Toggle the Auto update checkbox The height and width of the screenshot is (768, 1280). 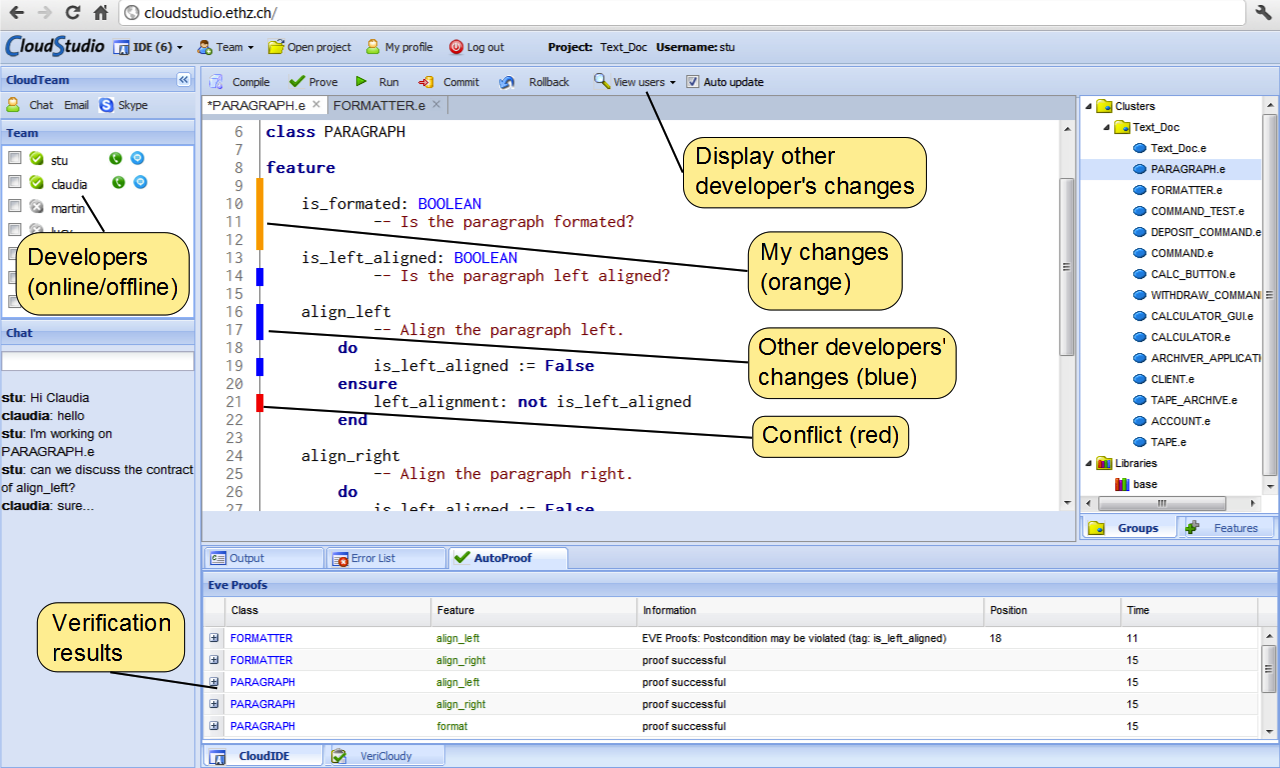693,82
